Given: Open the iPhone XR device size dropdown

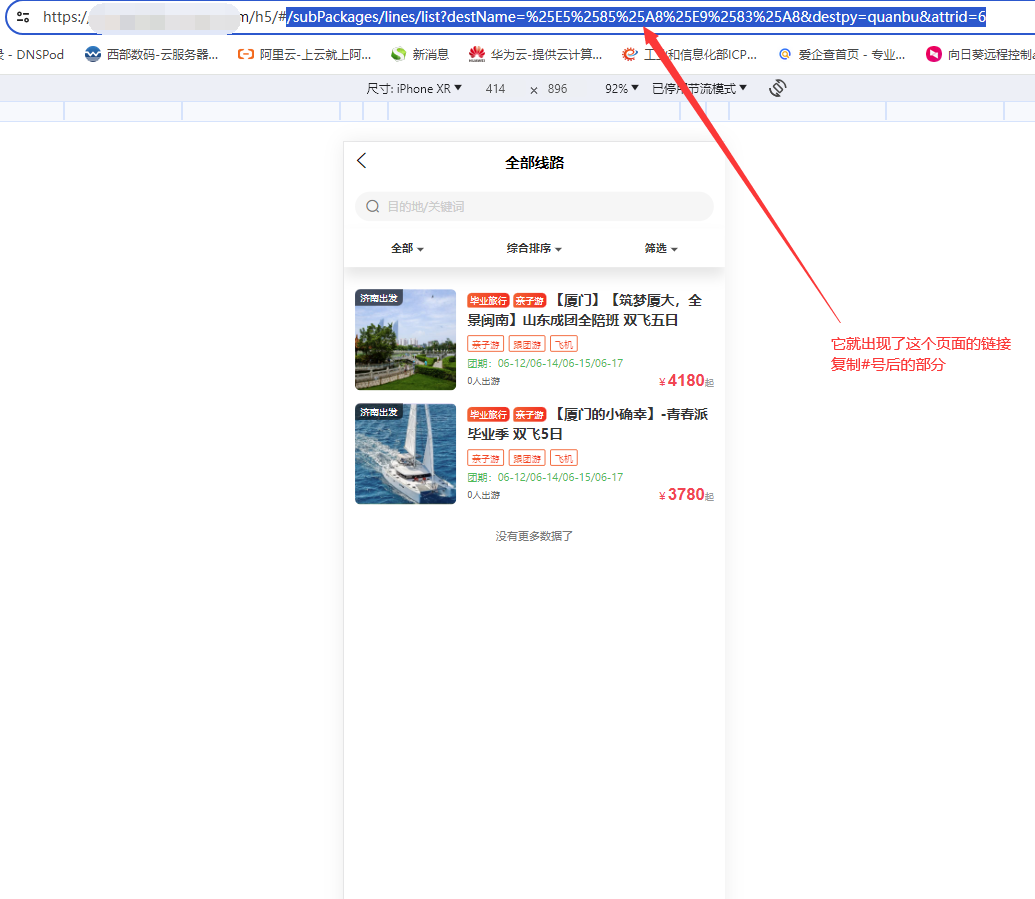Looking at the screenshot, I should pos(414,88).
